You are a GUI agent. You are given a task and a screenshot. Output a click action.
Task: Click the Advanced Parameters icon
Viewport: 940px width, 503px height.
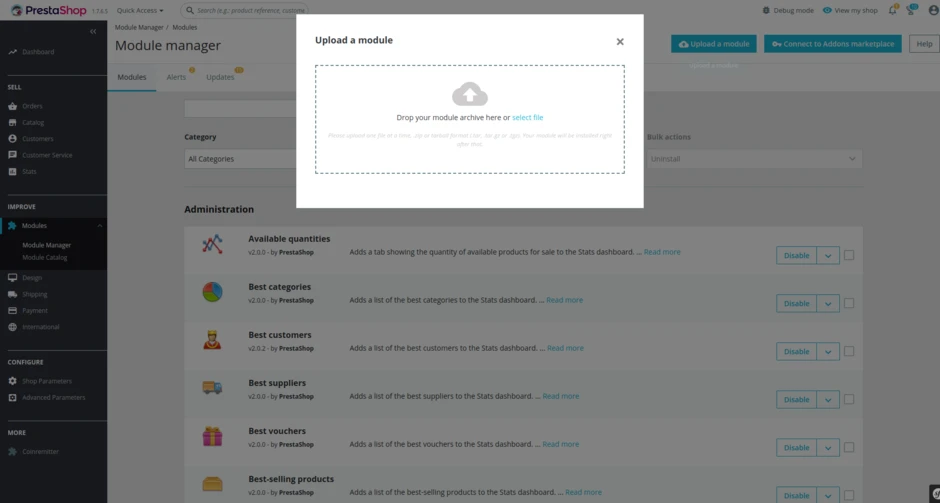tap(12, 397)
